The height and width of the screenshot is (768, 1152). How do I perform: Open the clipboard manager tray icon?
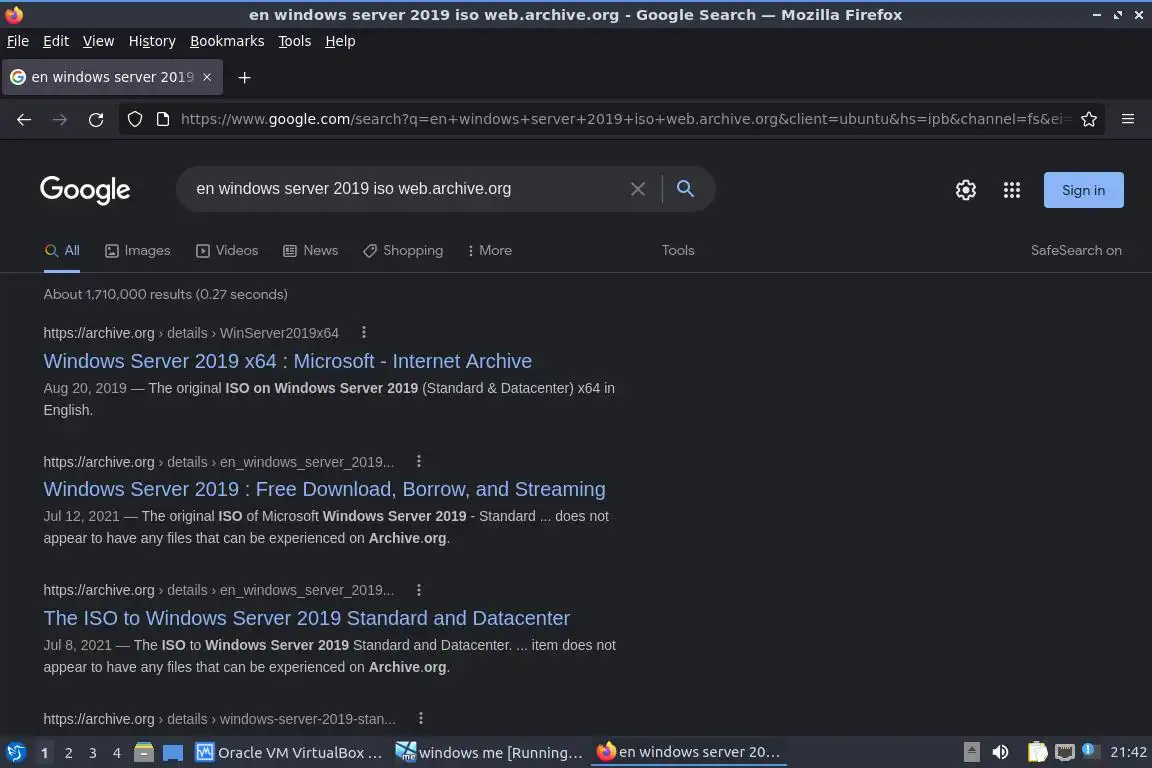pos(1037,752)
